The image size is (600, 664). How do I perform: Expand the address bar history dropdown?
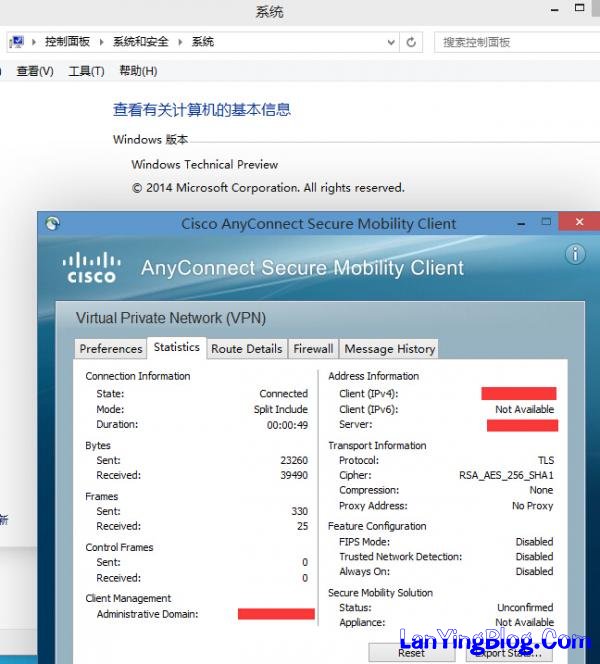pyautogui.click(x=391, y=42)
